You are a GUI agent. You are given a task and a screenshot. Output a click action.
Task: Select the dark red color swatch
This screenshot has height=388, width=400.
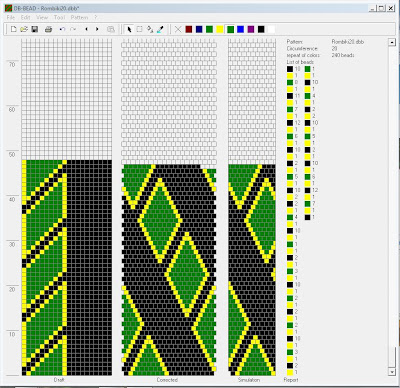point(189,29)
